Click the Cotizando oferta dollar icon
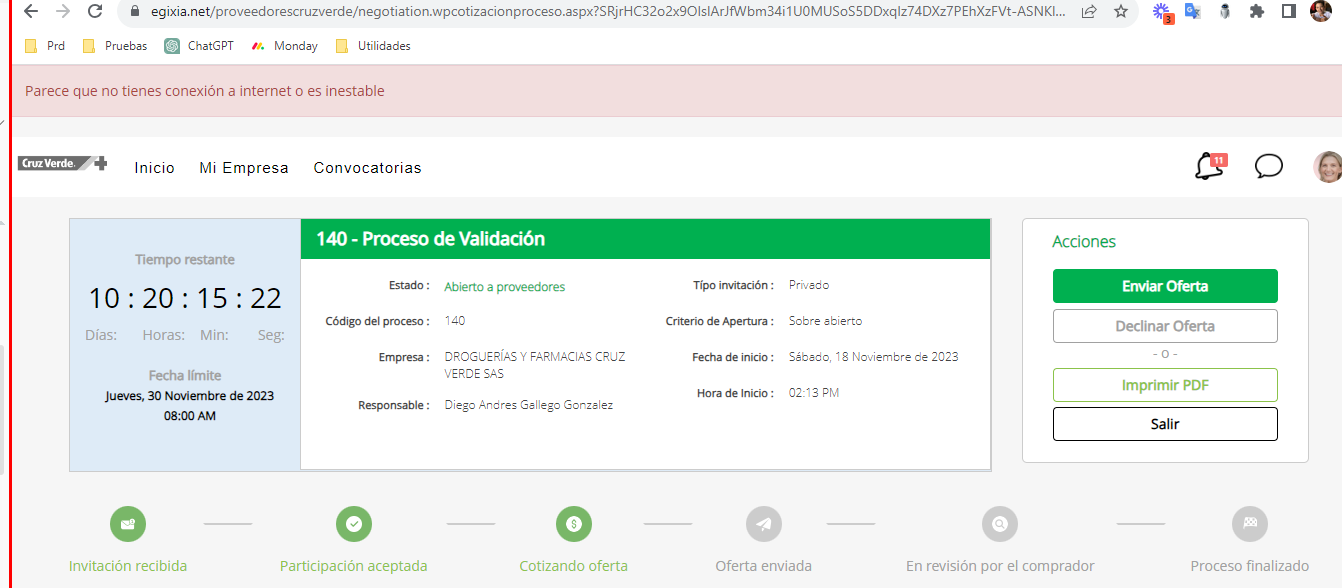The width and height of the screenshot is (1342, 588). (x=574, y=524)
